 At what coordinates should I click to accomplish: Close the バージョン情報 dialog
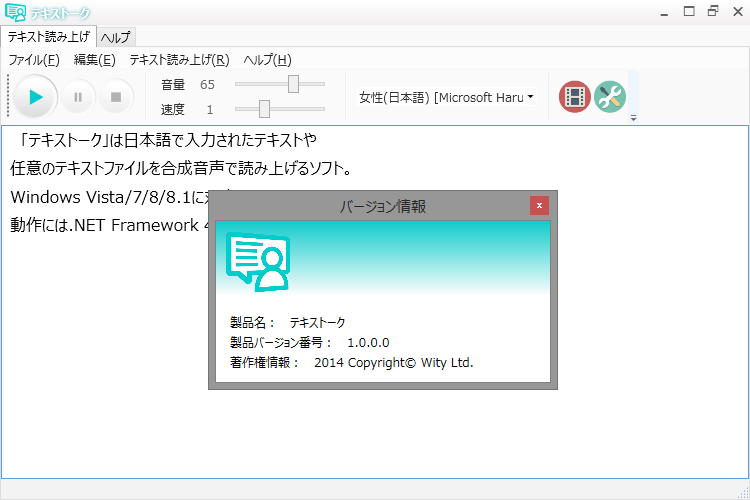pyautogui.click(x=539, y=206)
